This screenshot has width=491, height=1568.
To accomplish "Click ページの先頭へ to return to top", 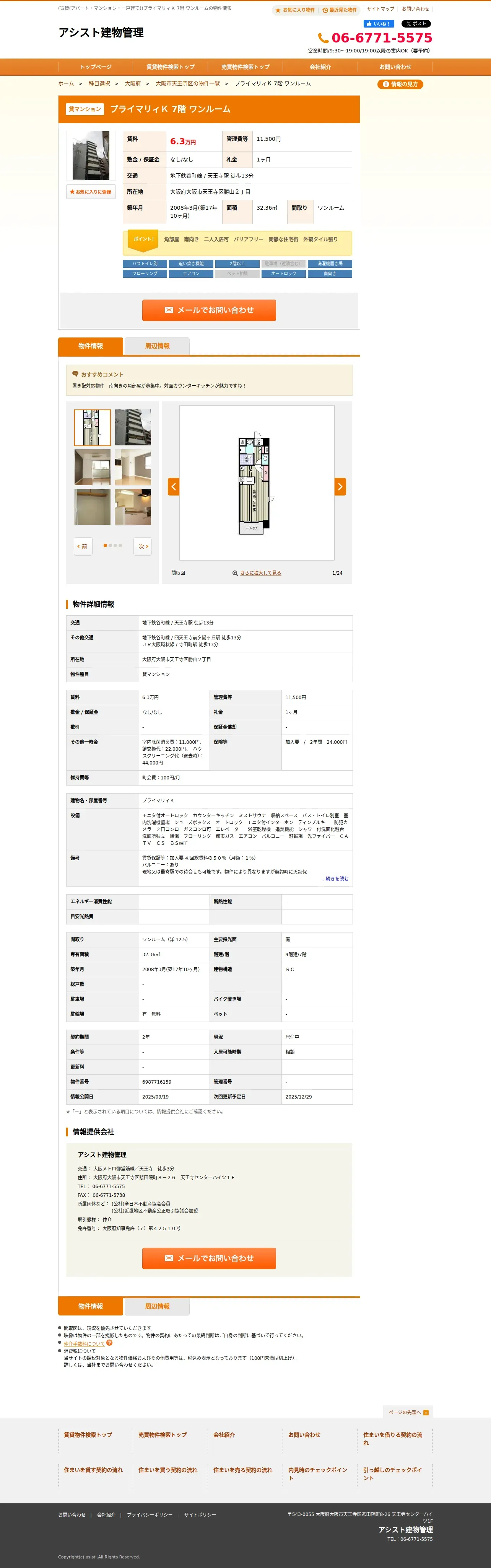I will click(408, 1412).
